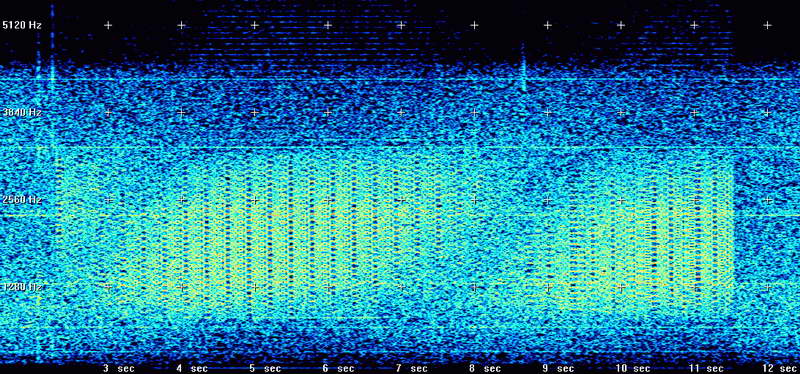
Task: Select the 7 sec time marker
Action: pyautogui.click(x=412, y=368)
